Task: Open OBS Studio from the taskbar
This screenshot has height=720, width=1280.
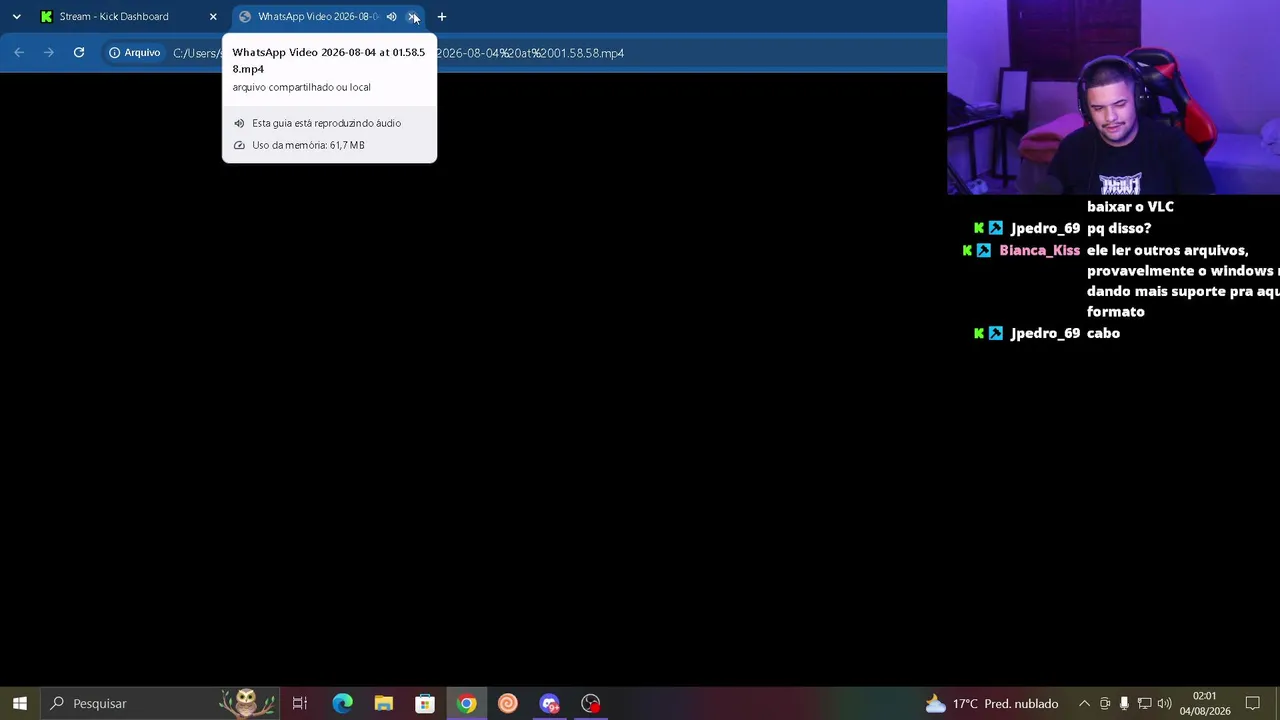Action: pyautogui.click(x=591, y=703)
